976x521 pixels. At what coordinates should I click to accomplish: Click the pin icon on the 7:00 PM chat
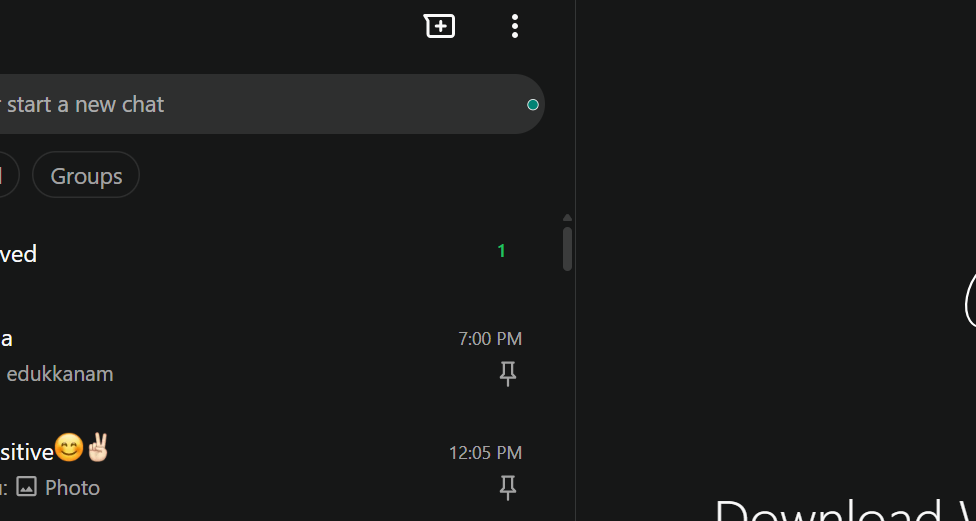pyautogui.click(x=508, y=374)
